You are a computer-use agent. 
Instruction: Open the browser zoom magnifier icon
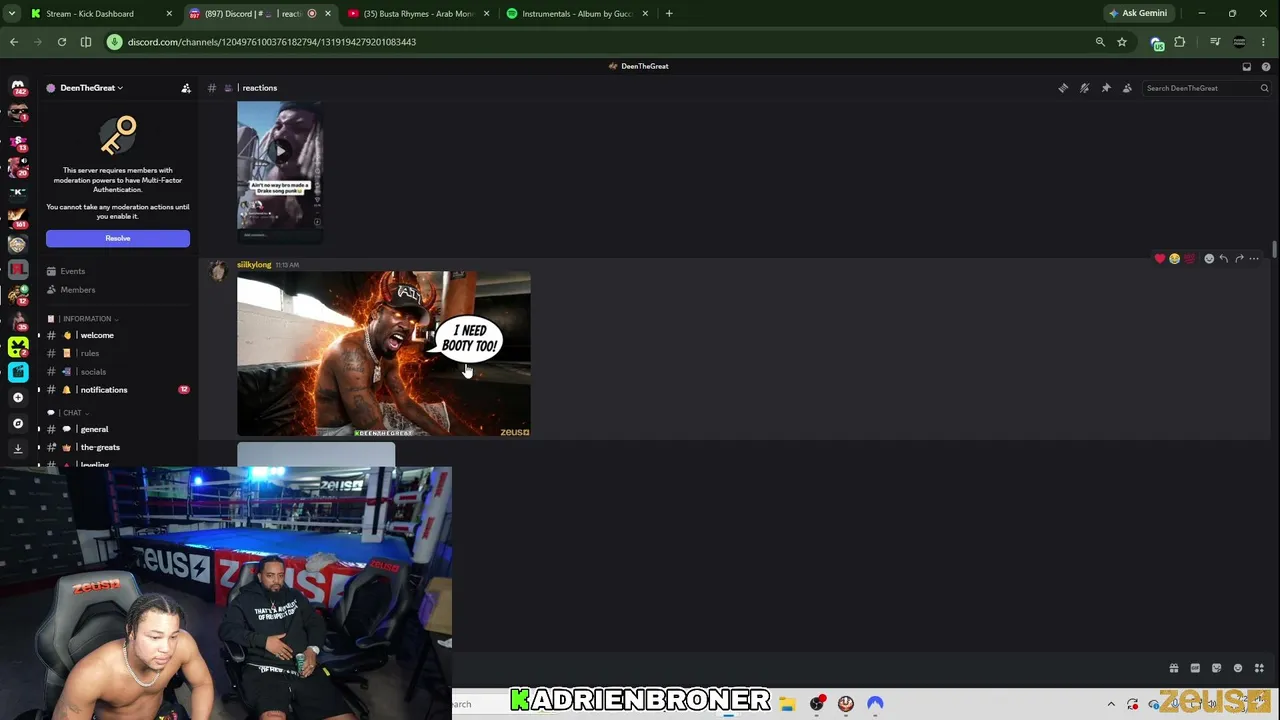[x=1100, y=42]
